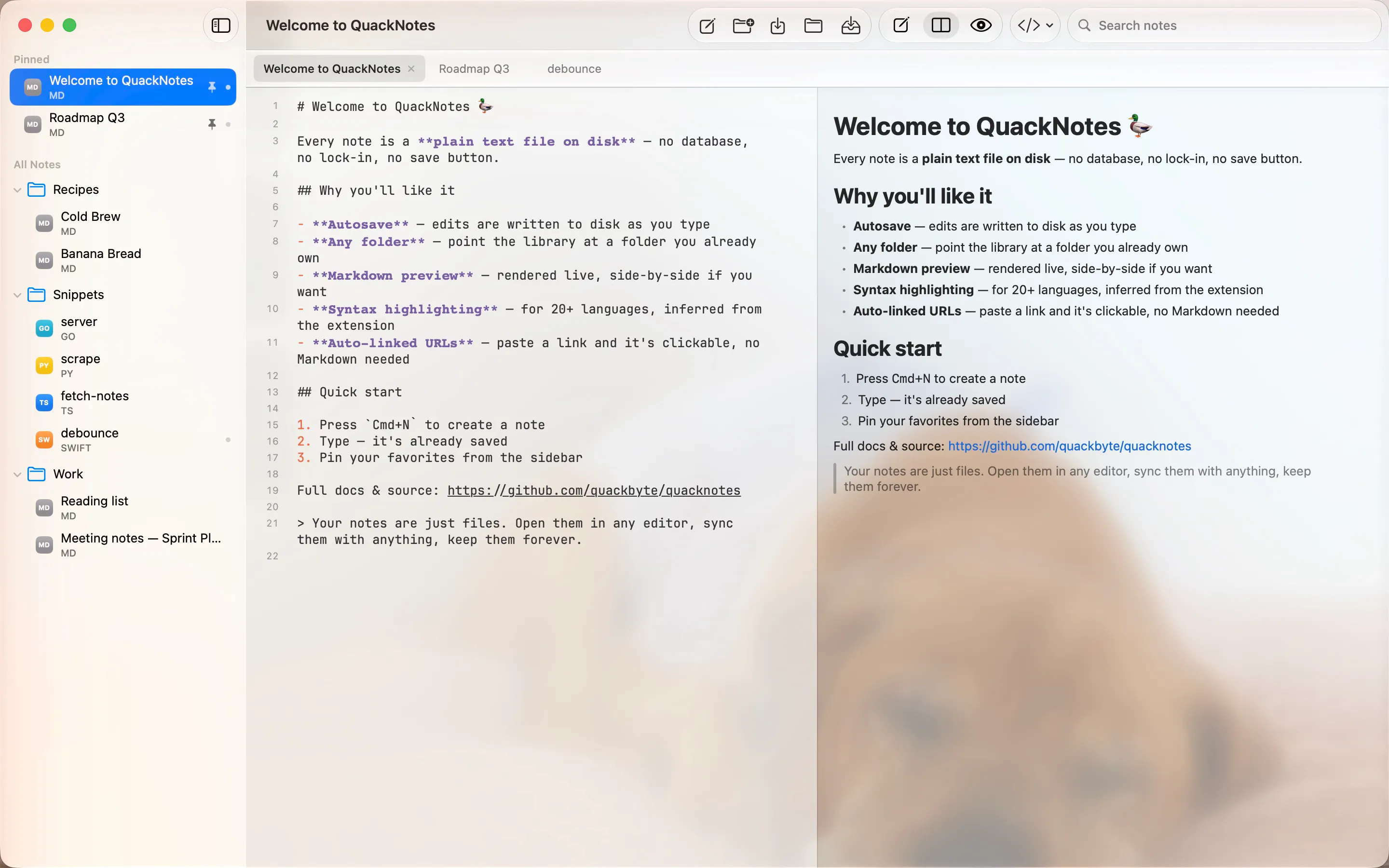Screen dimensions: 1389x868
Task: Switch to editor-only mode
Action: pos(901,25)
